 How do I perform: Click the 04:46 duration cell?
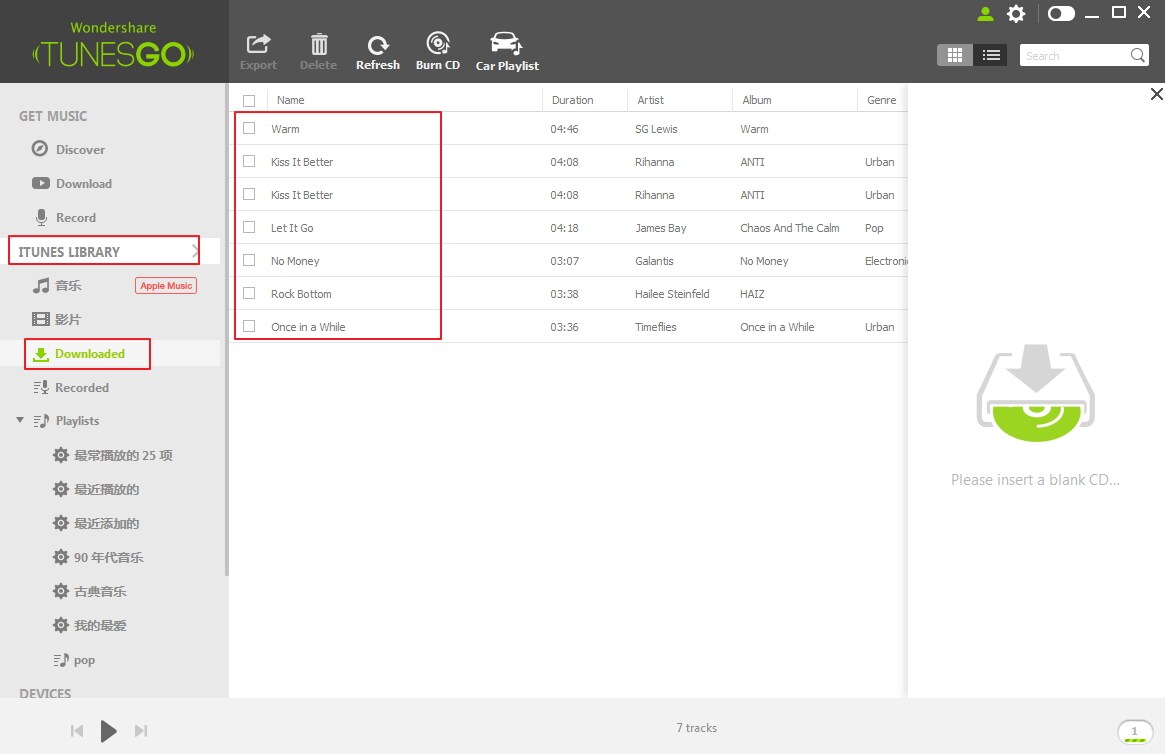[x=564, y=129]
